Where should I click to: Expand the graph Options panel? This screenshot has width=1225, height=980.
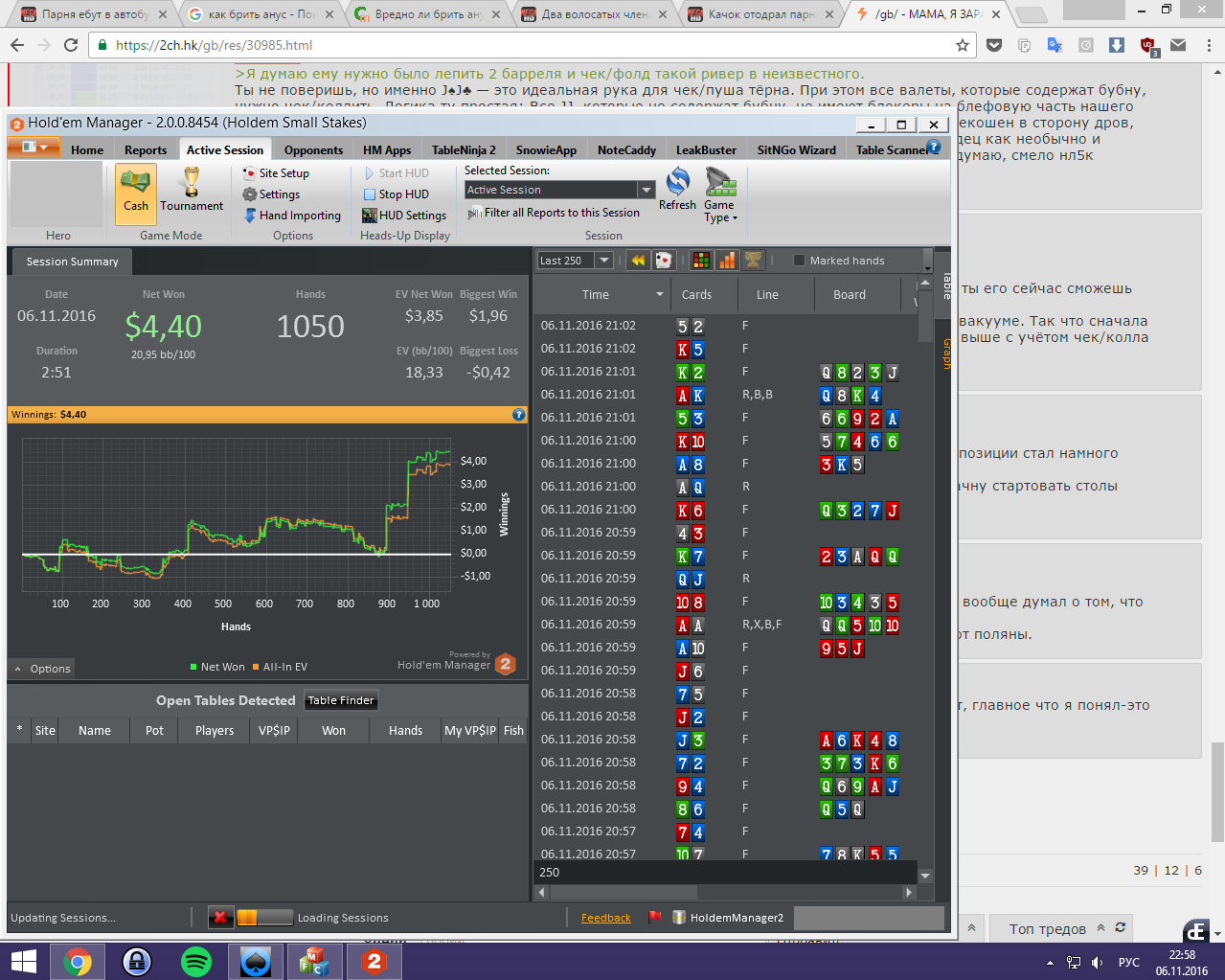[x=43, y=669]
